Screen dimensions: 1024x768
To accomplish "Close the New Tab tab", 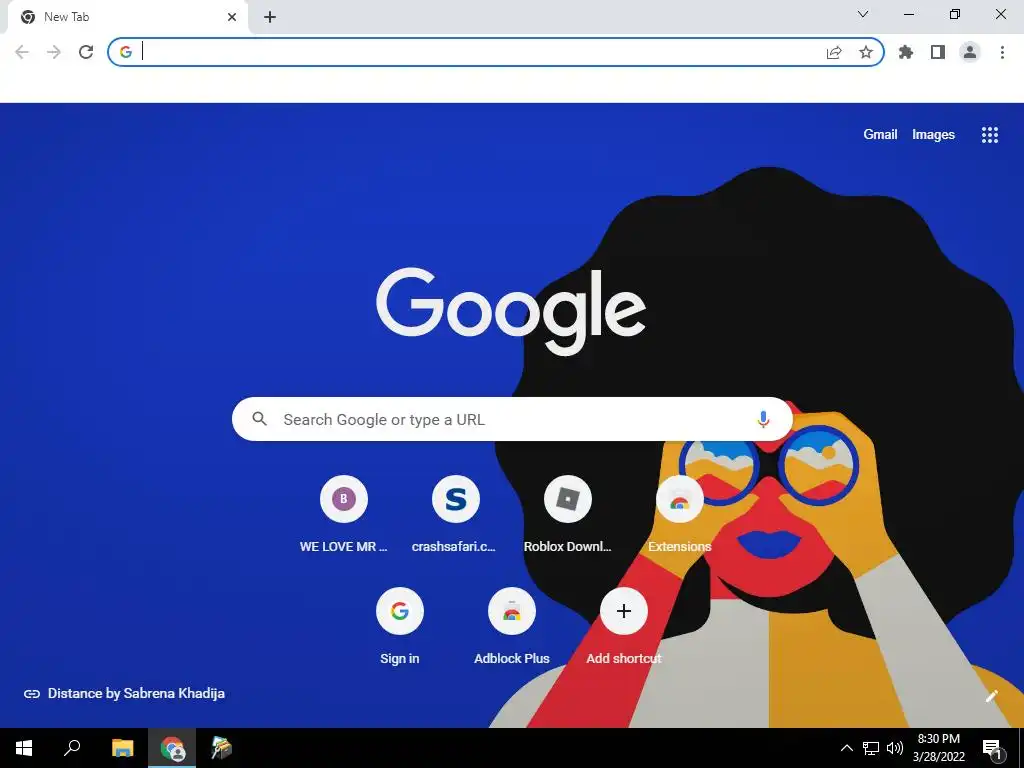I will [232, 17].
